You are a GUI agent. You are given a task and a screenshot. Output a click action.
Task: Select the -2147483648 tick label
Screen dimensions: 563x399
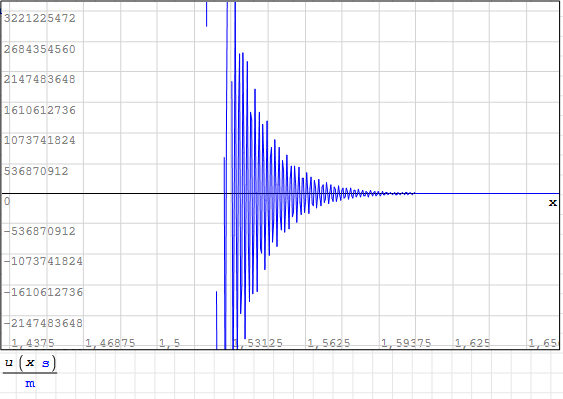coord(43,323)
